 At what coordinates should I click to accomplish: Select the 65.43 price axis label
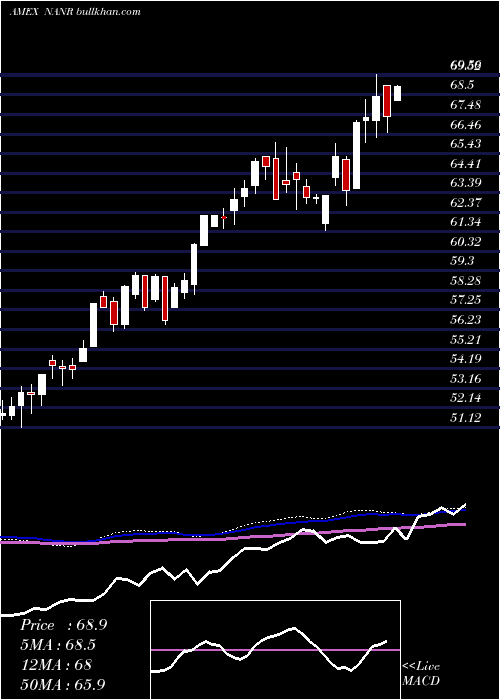(x=466, y=144)
